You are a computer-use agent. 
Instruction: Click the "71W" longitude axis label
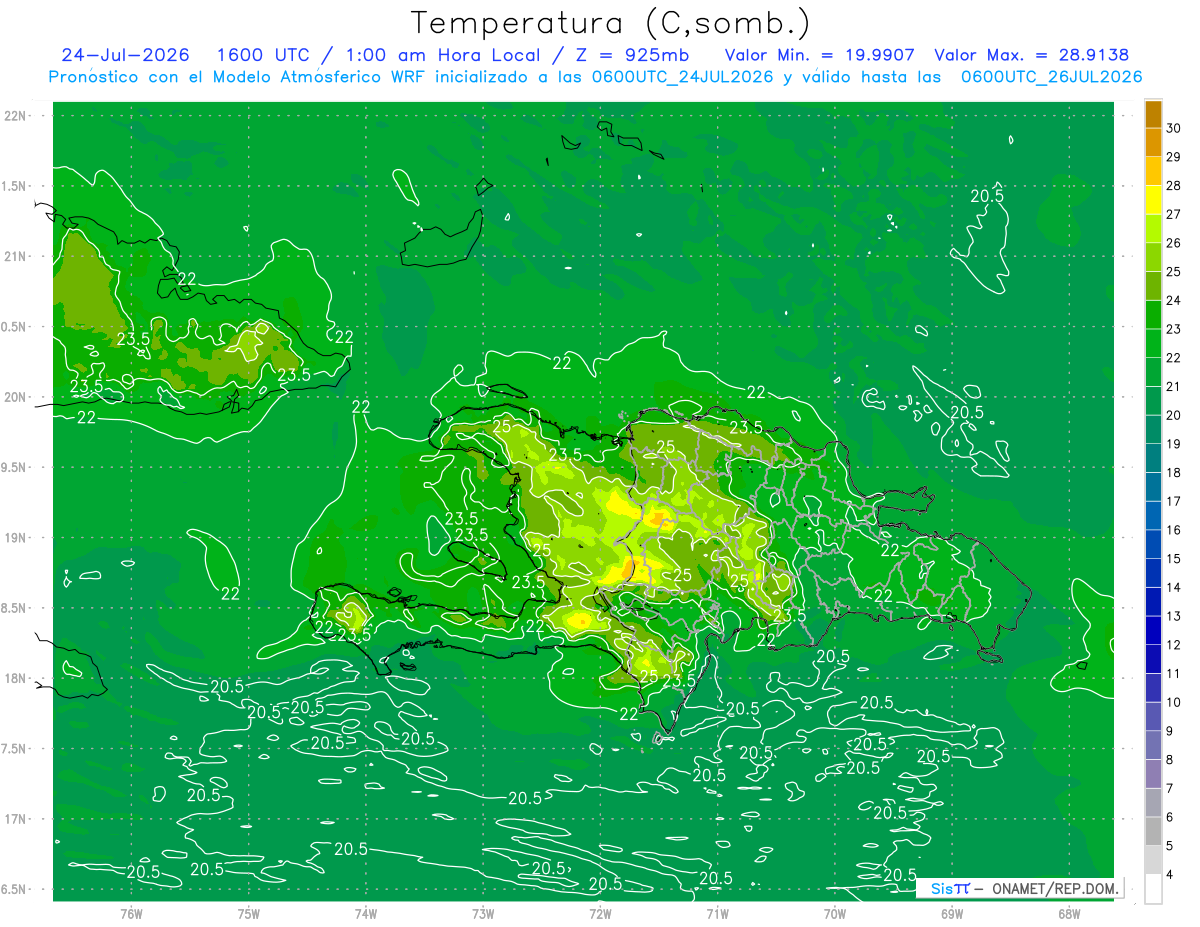coord(717,913)
